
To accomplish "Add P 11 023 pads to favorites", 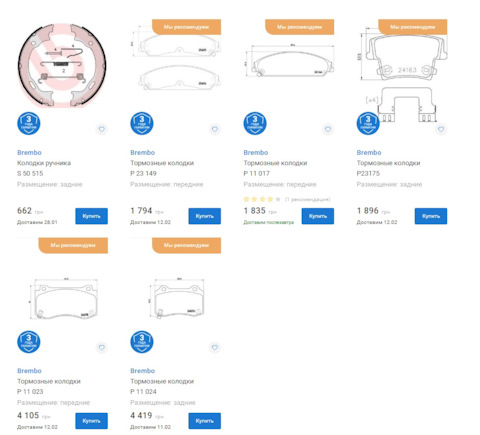I will pyautogui.click(x=102, y=347).
